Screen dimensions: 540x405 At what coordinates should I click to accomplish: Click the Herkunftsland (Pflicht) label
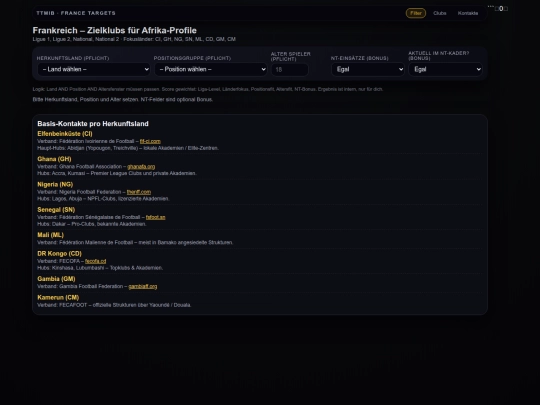point(73,58)
